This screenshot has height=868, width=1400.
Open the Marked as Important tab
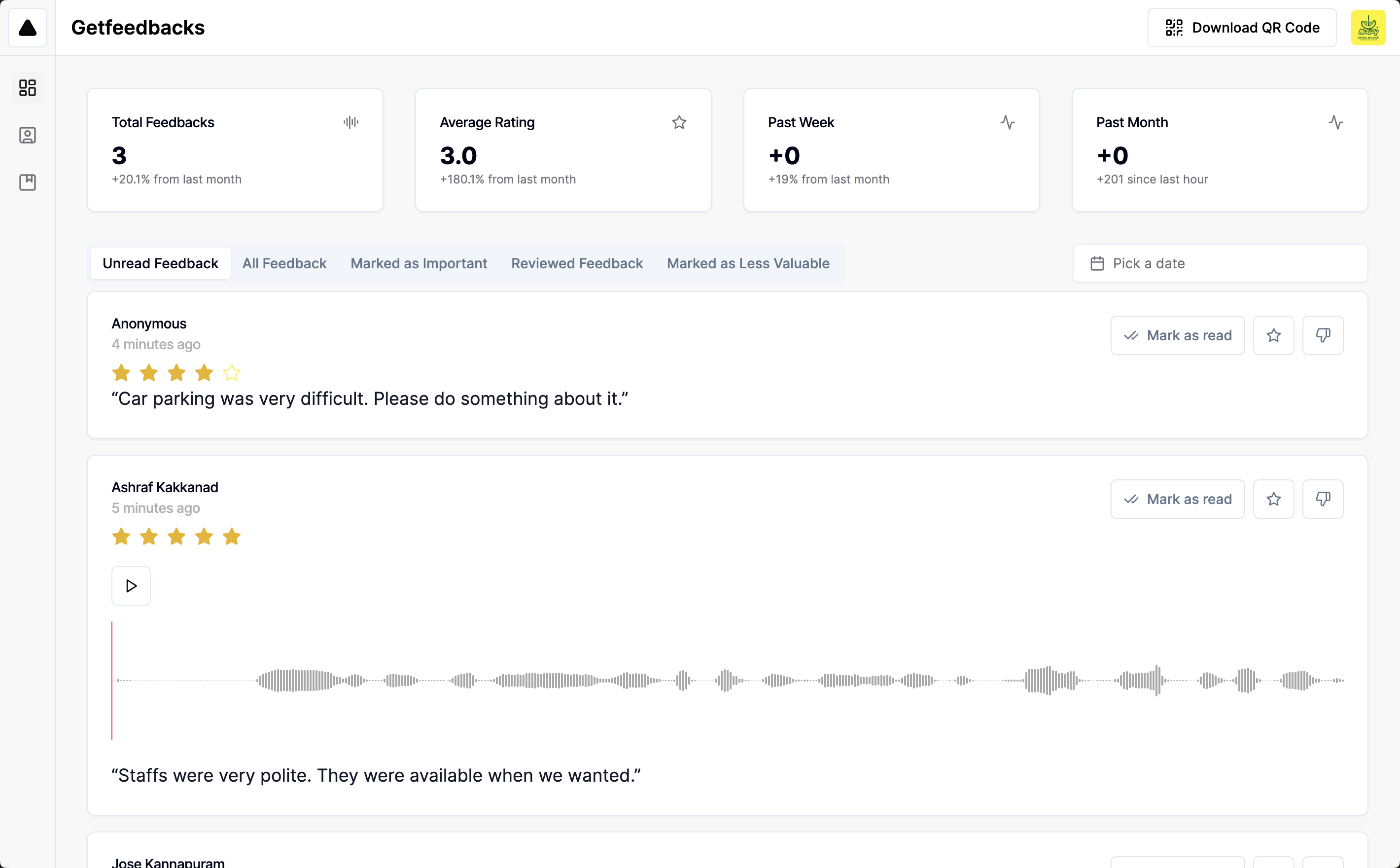click(x=419, y=263)
